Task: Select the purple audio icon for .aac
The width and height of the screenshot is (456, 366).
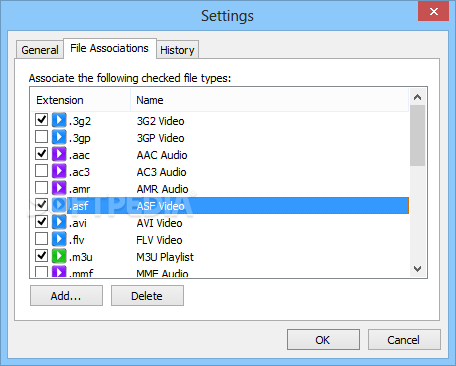Action: [59, 154]
